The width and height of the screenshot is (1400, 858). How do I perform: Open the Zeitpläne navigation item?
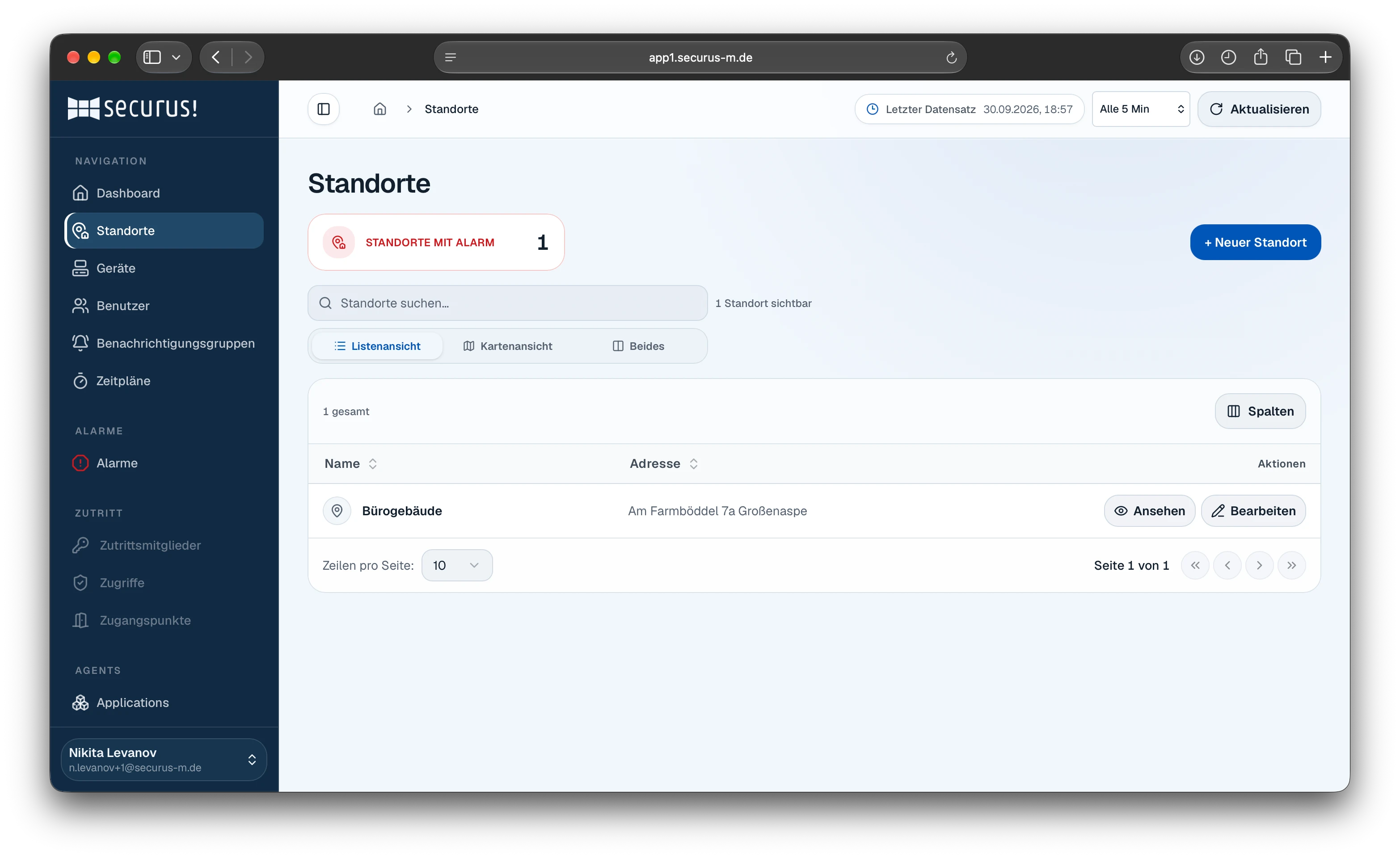[x=164, y=381]
